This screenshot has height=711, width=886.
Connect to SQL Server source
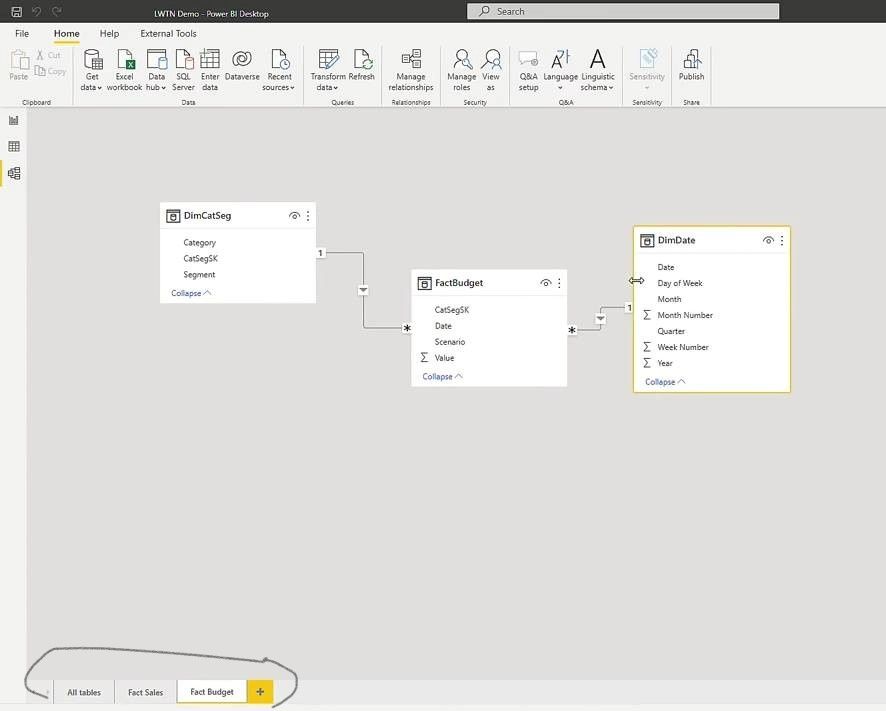point(184,70)
